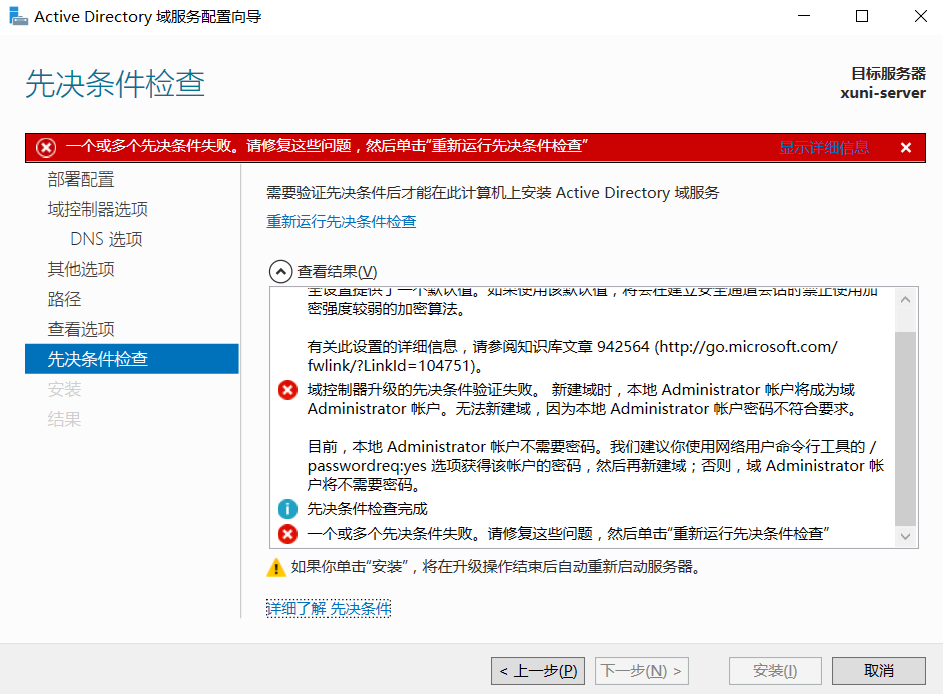This screenshot has height=694, width=943.
Task: Click the line starting with fwlink/?LinkId=104751
Action: coord(395,366)
